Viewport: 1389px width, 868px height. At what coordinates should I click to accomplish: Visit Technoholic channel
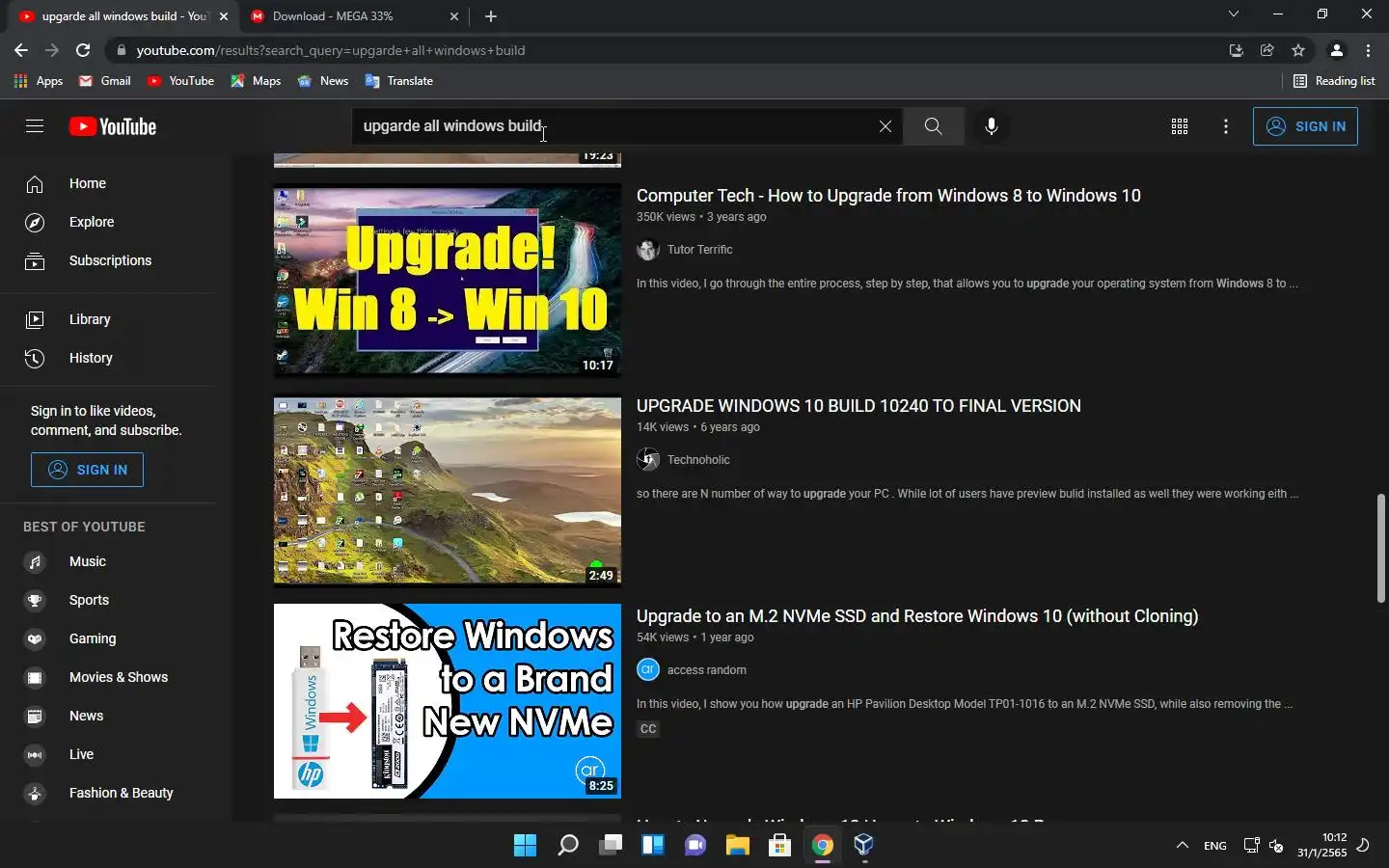click(x=698, y=460)
